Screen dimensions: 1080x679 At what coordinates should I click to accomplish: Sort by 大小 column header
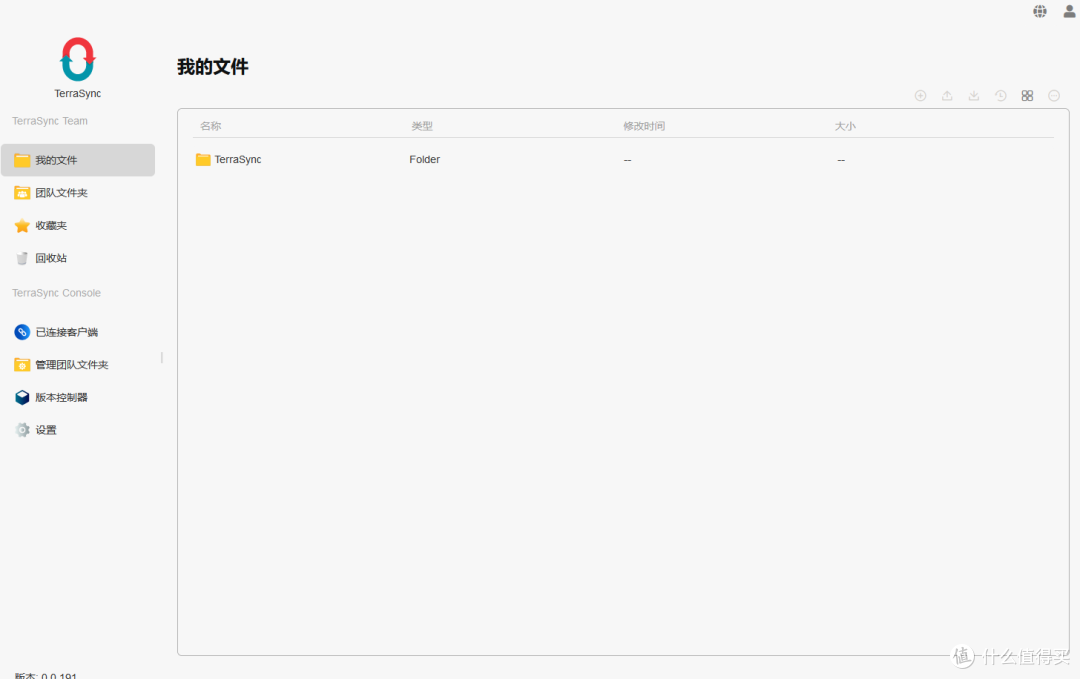[845, 126]
